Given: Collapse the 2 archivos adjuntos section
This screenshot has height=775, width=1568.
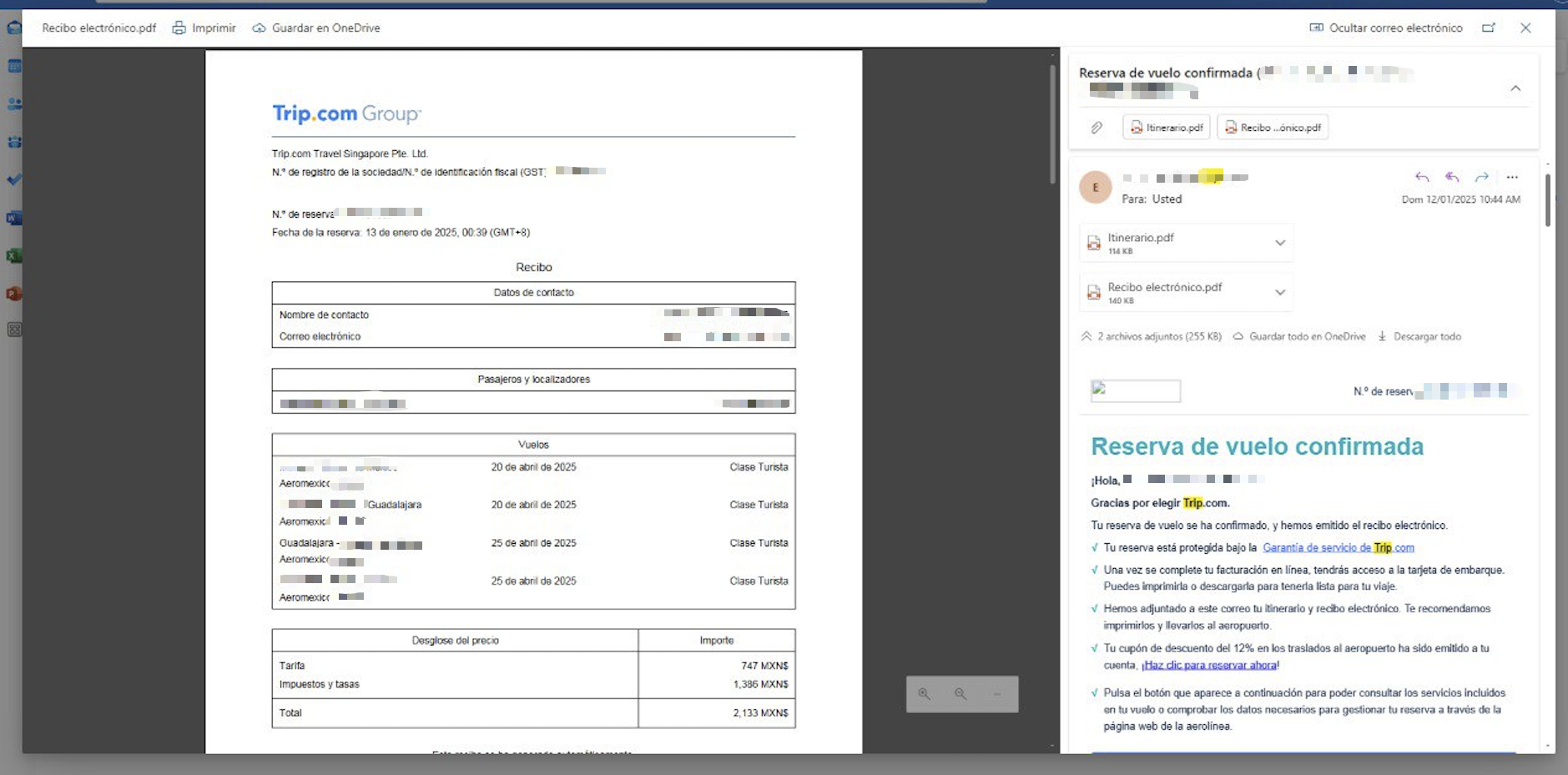Looking at the screenshot, I should coord(1087,337).
